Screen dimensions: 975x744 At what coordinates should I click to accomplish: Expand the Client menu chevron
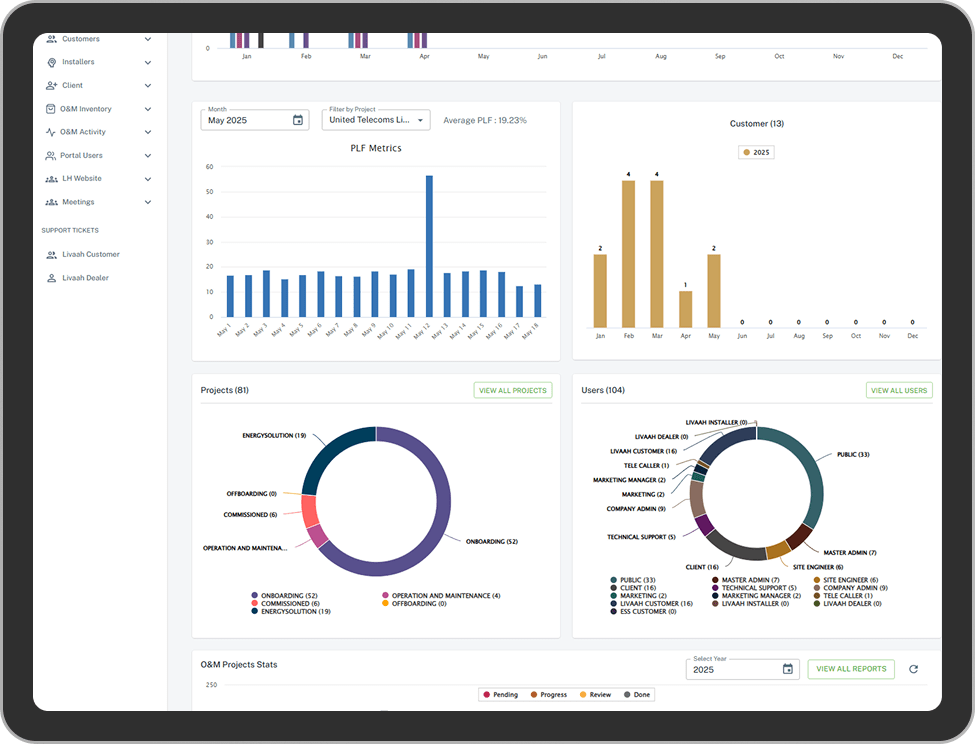click(x=148, y=86)
